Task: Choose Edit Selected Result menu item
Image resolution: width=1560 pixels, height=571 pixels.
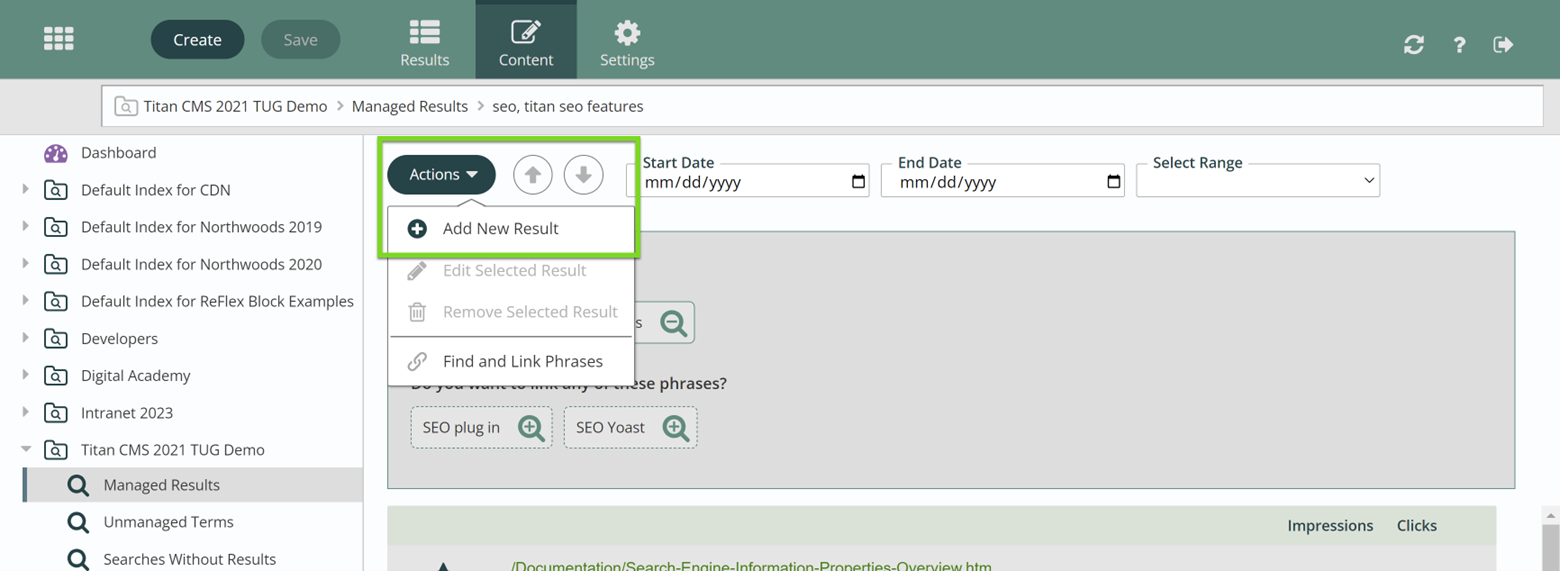Action: pos(511,270)
